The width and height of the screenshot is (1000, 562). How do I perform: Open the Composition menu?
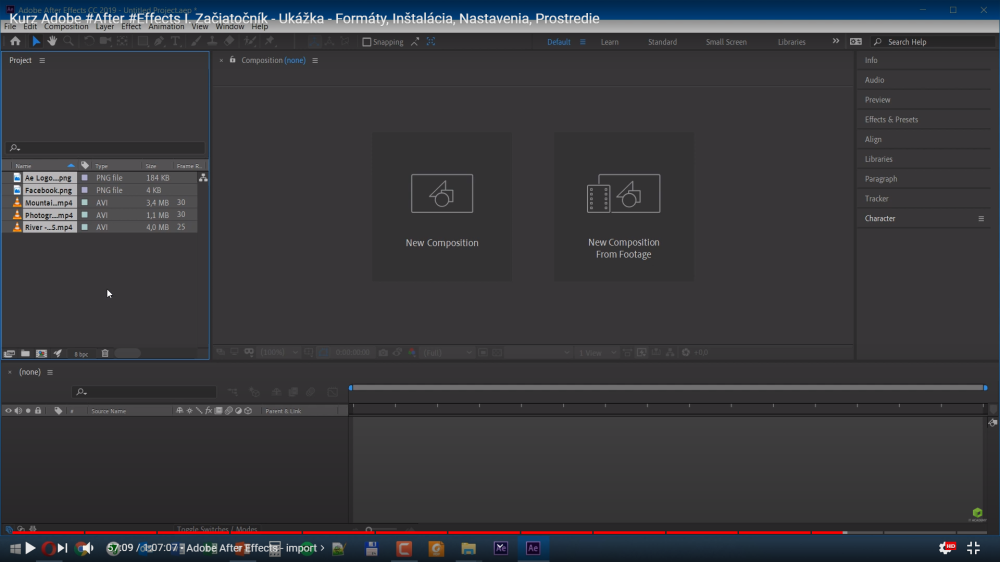pos(66,27)
